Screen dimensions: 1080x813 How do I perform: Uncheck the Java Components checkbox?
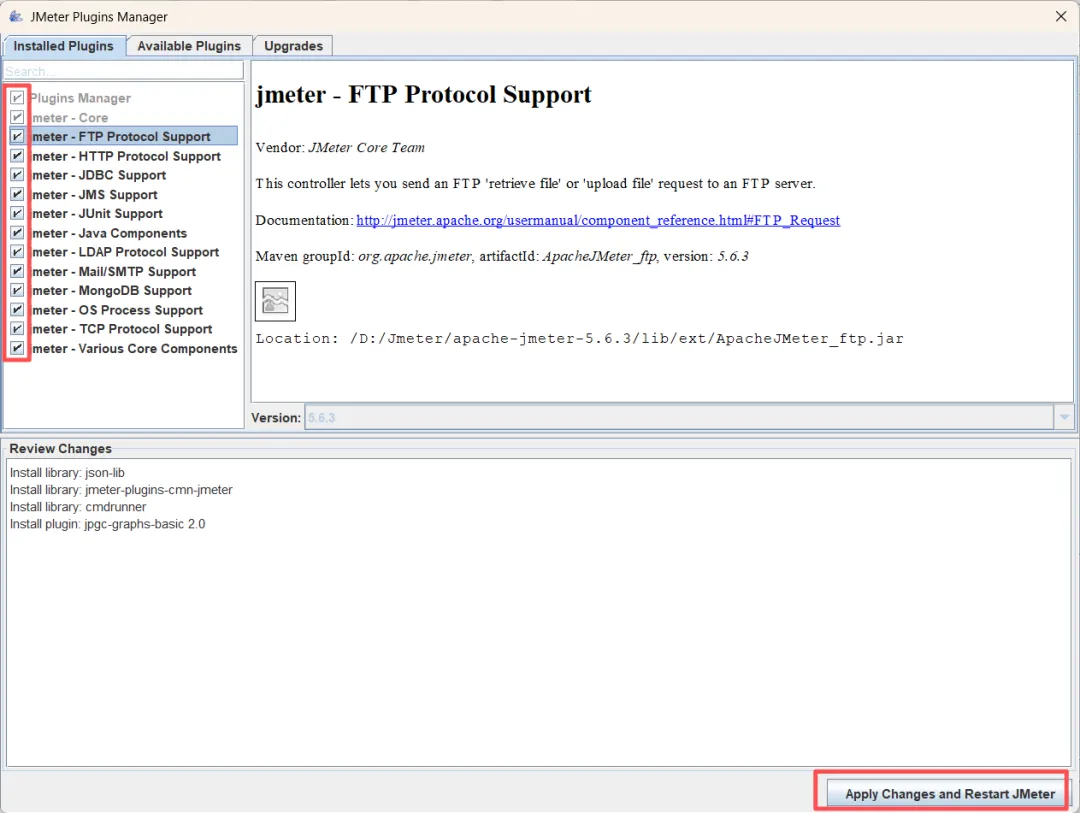point(17,233)
